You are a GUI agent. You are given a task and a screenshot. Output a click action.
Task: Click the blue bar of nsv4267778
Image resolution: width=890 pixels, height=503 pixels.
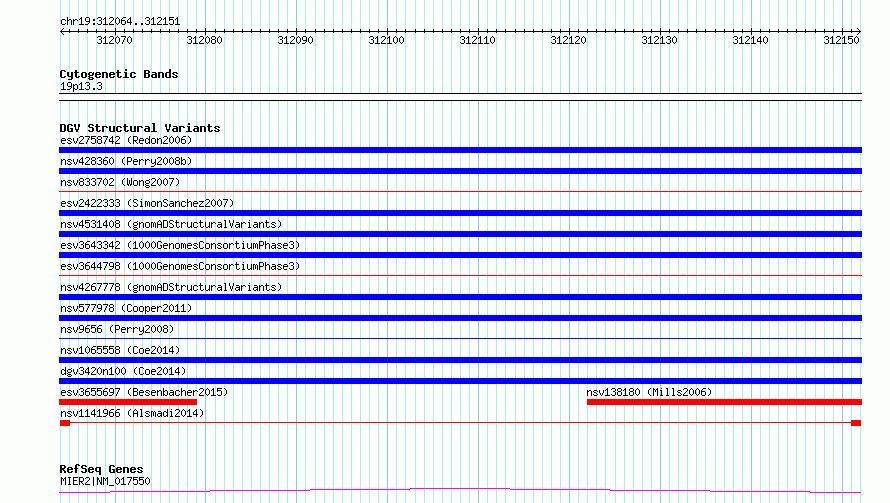coord(460,297)
